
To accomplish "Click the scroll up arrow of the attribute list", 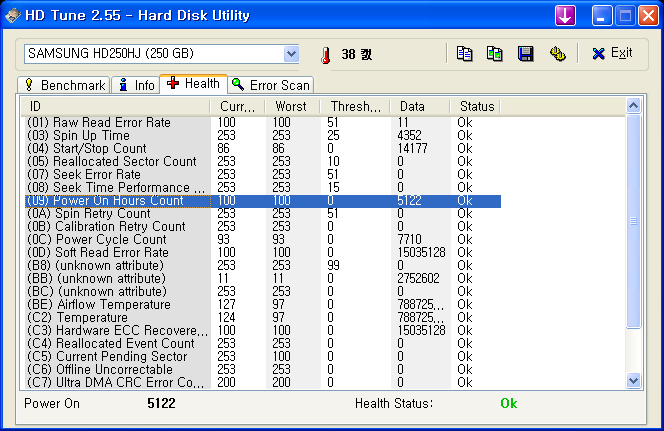I will pos(633,105).
